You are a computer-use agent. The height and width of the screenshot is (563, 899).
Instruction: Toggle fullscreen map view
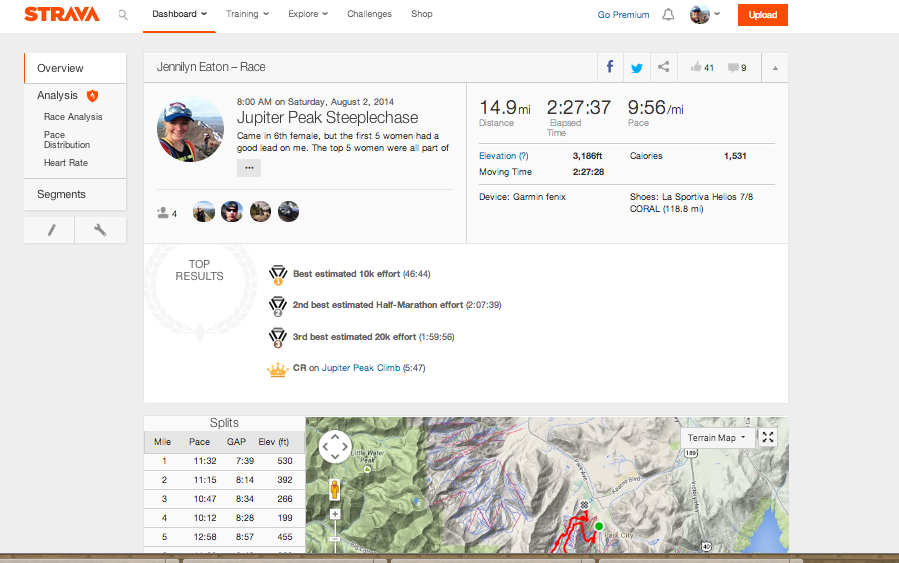pos(768,437)
